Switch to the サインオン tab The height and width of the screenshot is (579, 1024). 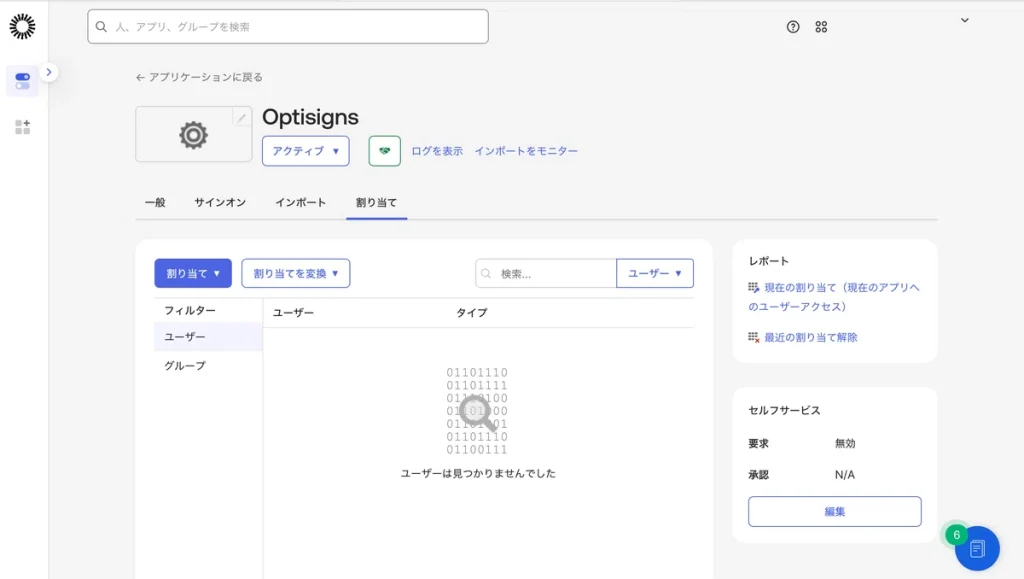click(220, 202)
